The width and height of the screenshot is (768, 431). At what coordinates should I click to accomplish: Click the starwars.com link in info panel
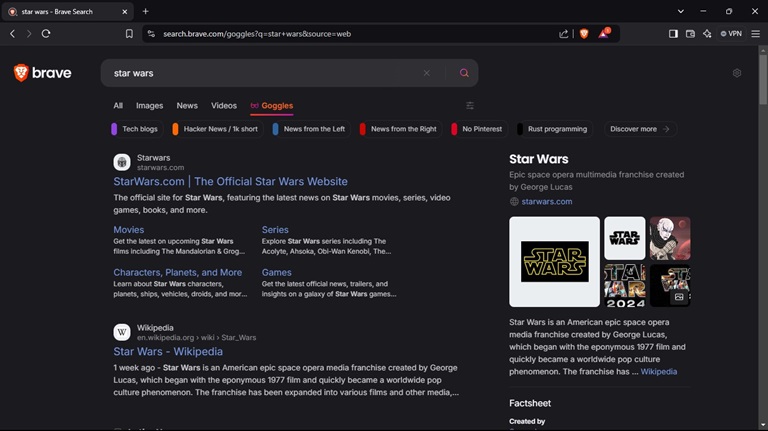coord(546,201)
